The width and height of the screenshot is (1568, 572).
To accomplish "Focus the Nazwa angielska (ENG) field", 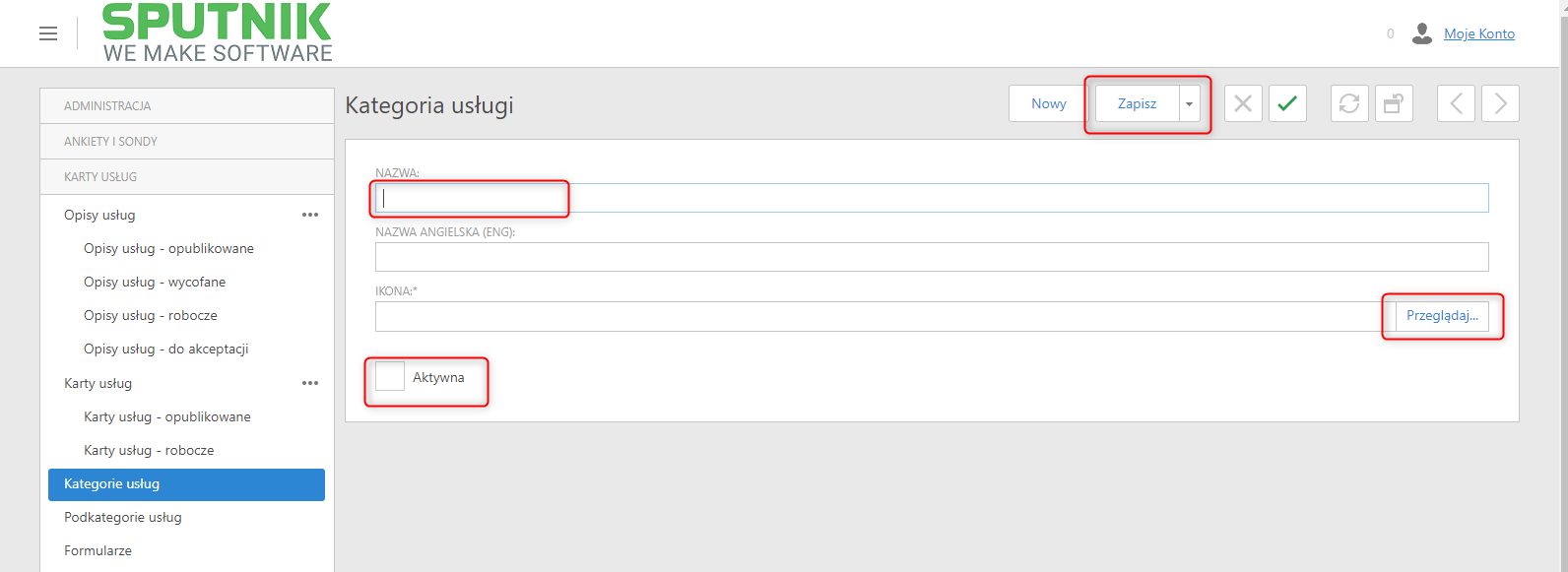I will [x=932, y=257].
